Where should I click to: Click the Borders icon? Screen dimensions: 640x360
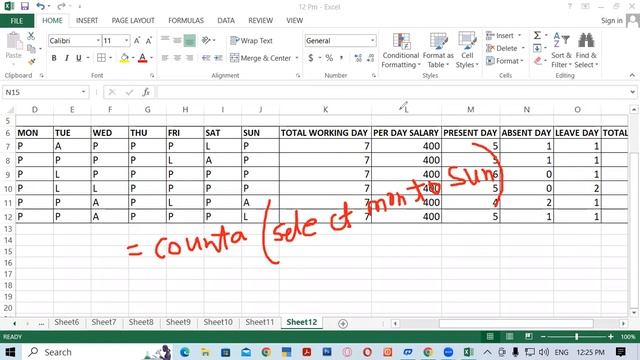pos(101,58)
